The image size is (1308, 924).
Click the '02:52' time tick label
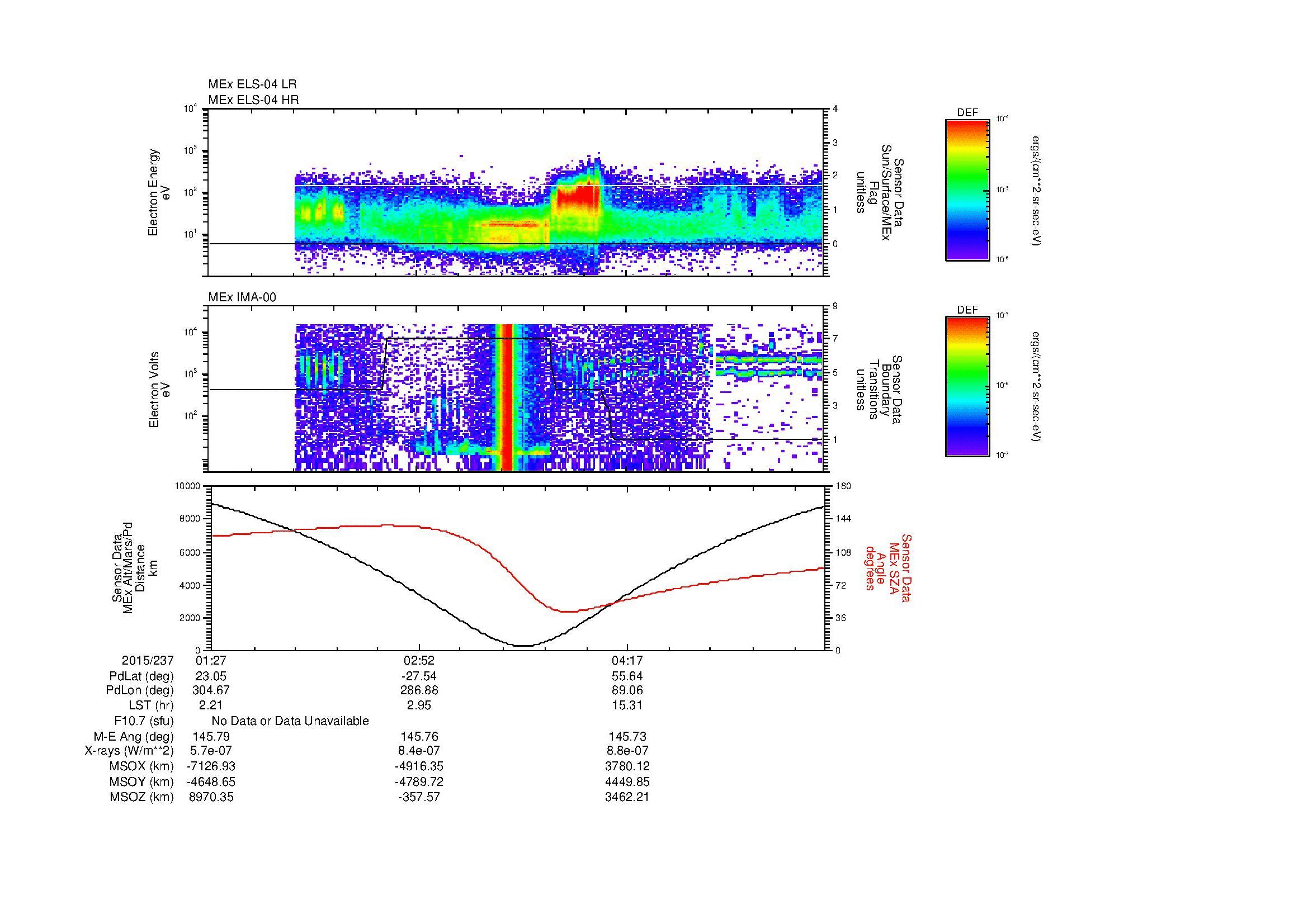point(419,660)
